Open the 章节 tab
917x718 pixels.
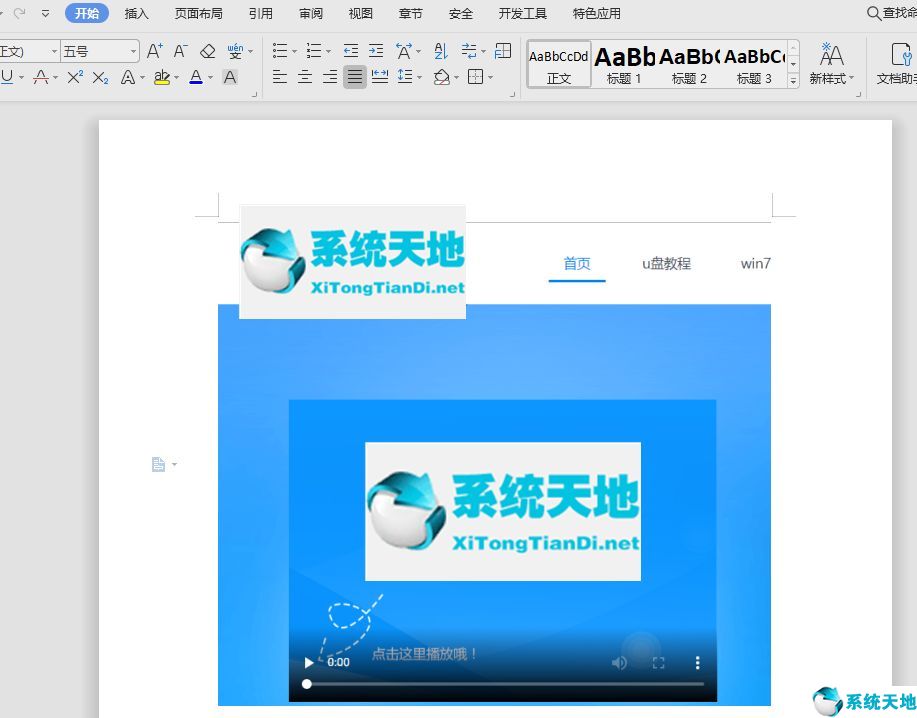click(x=411, y=13)
